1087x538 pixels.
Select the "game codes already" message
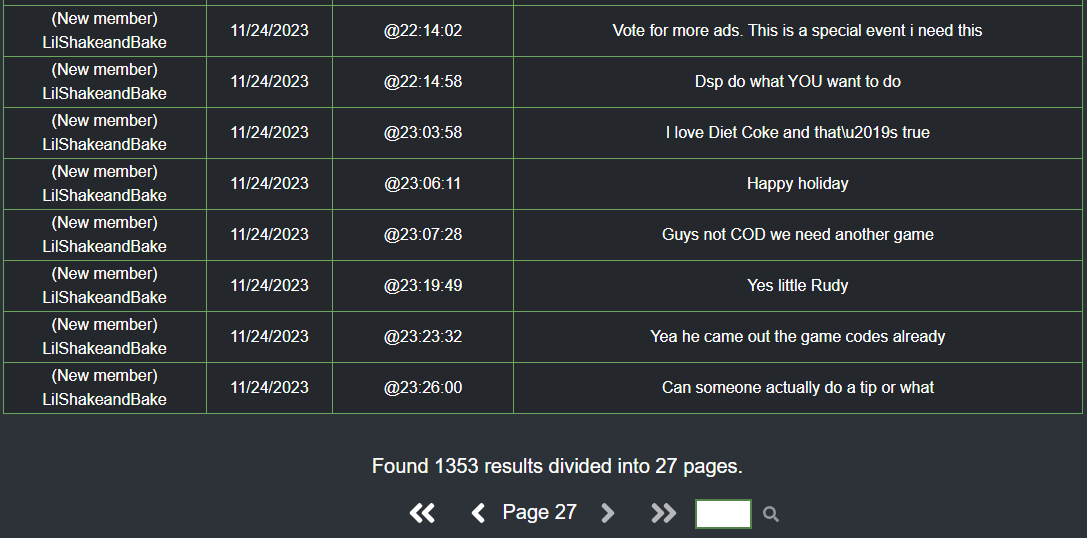pos(797,336)
